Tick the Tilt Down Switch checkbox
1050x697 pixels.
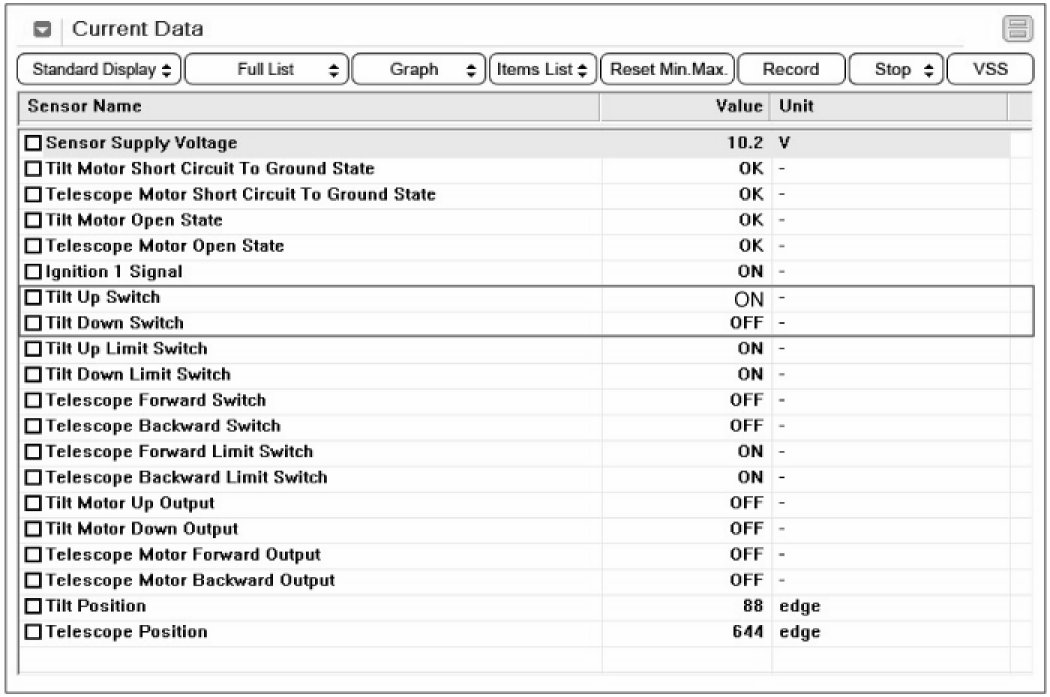tap(34, 324)
